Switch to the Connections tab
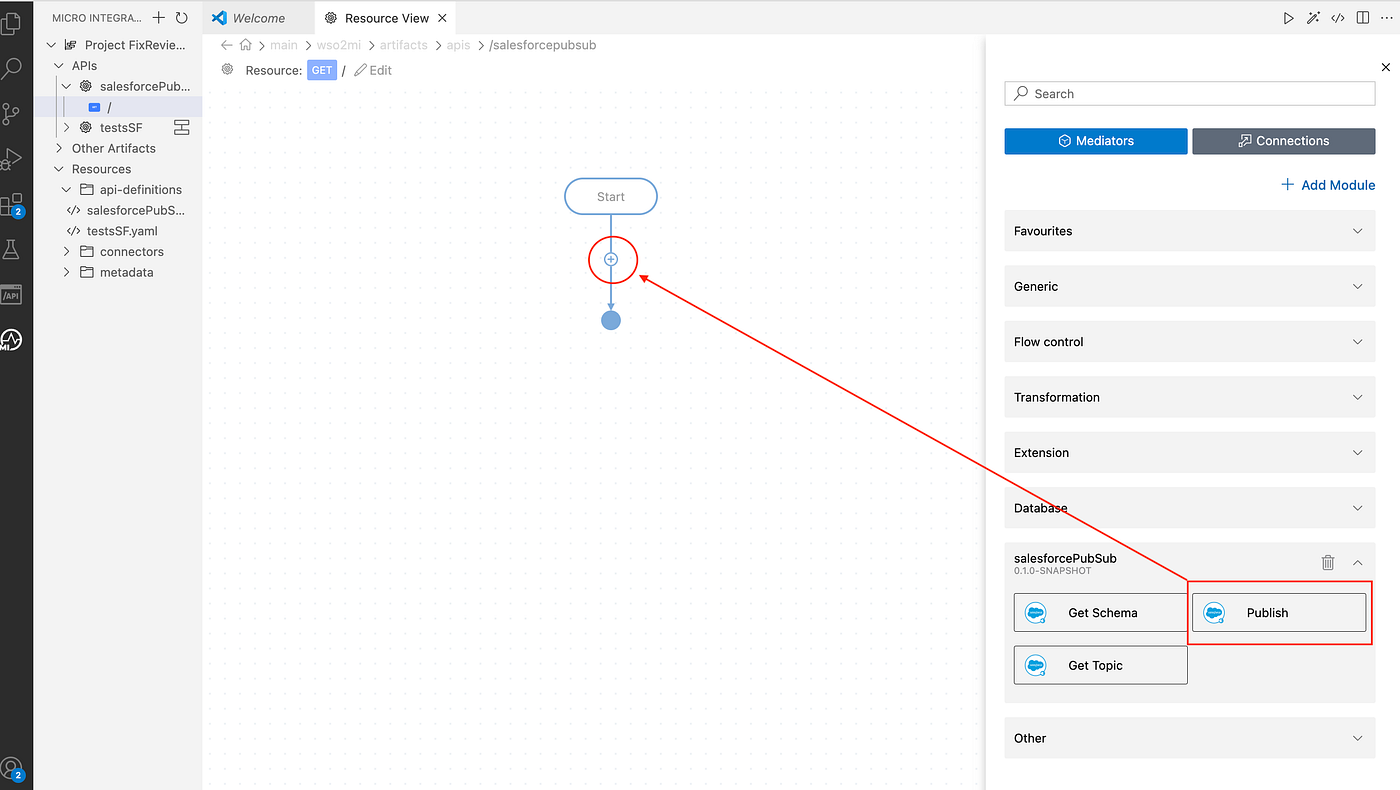Viewport: 1400px width, 790px height. coord(1284,141)
